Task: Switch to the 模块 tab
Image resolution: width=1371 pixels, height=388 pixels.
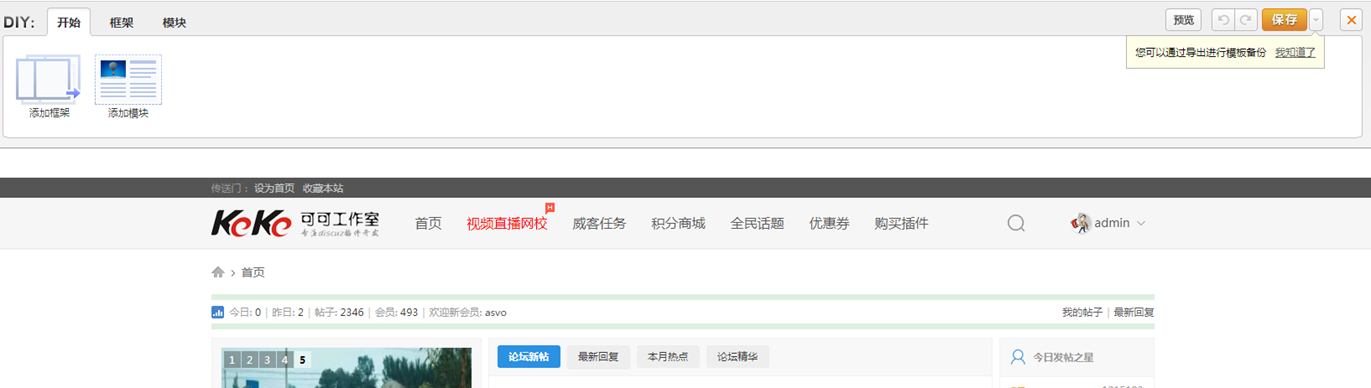Action: tap(174, 22)
